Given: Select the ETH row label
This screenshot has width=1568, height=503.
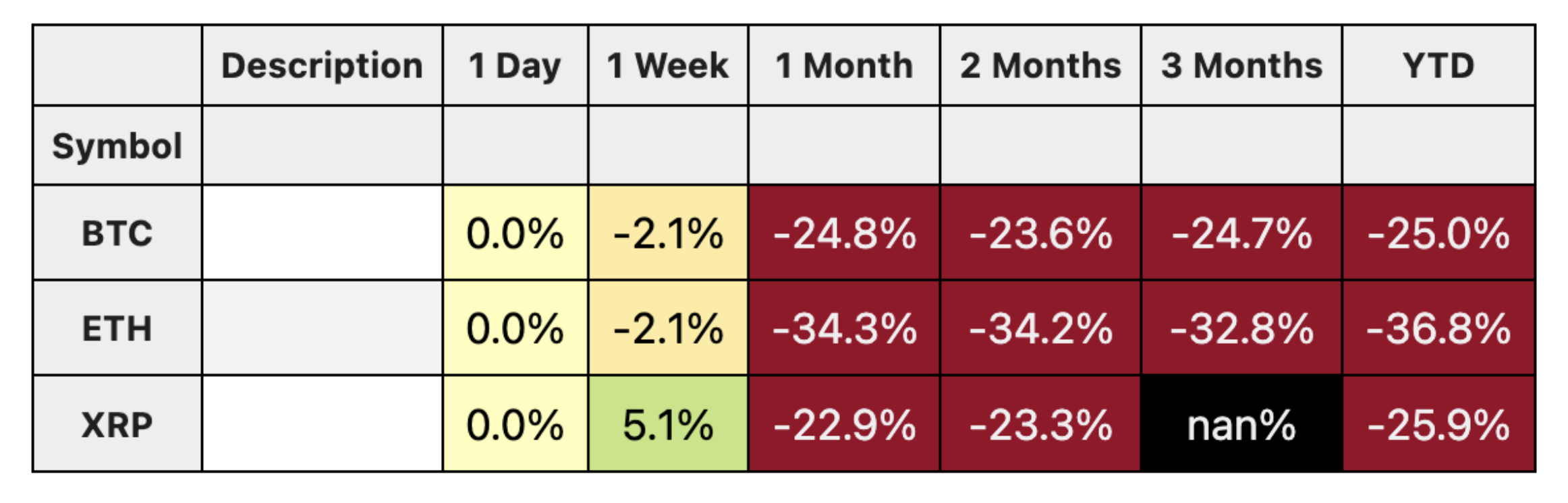Looking at the screenshot, I should [117, 328].
